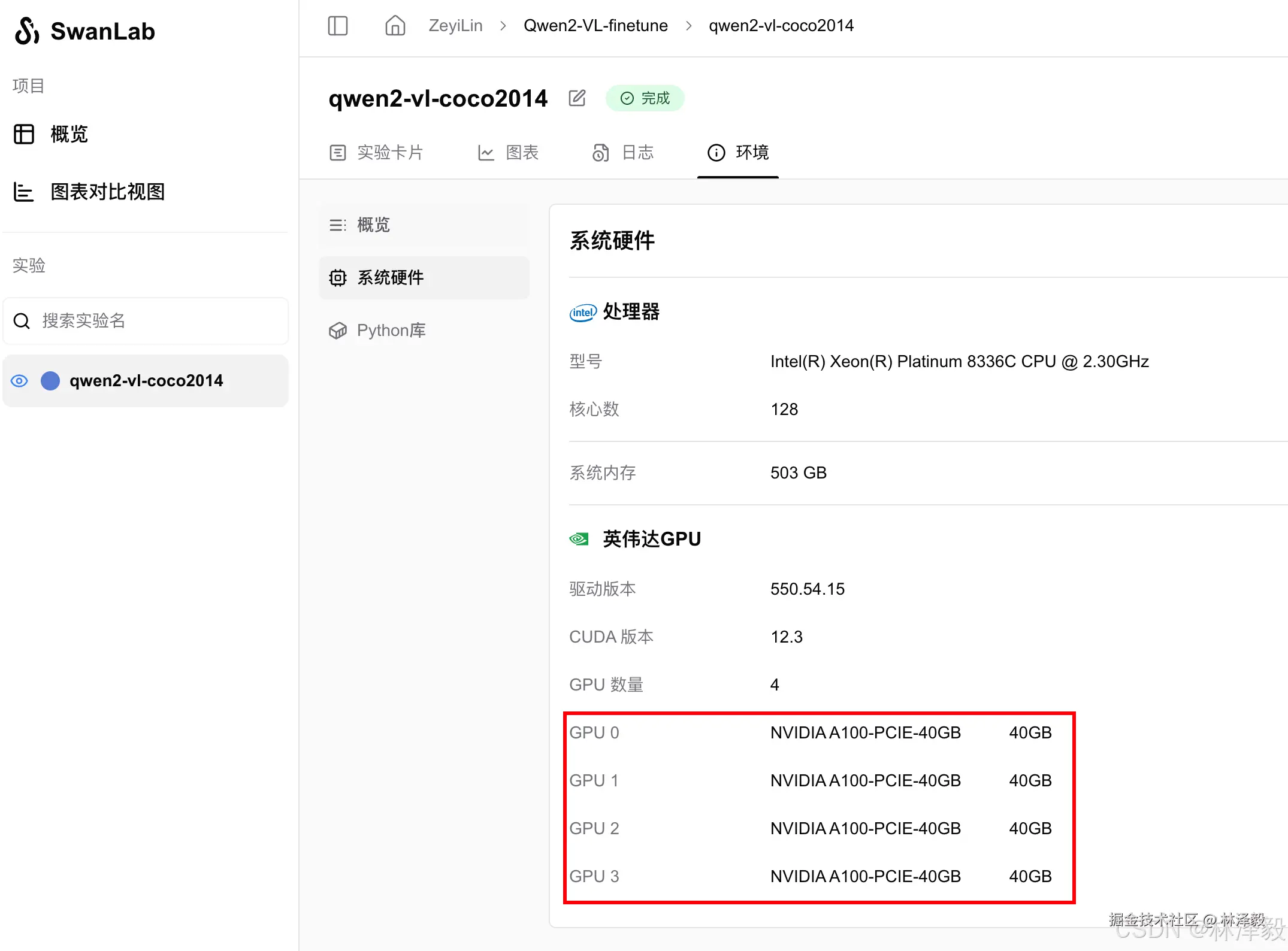1288x951 pixels.
Task: Open the 日志 tab
Action: 623,153
